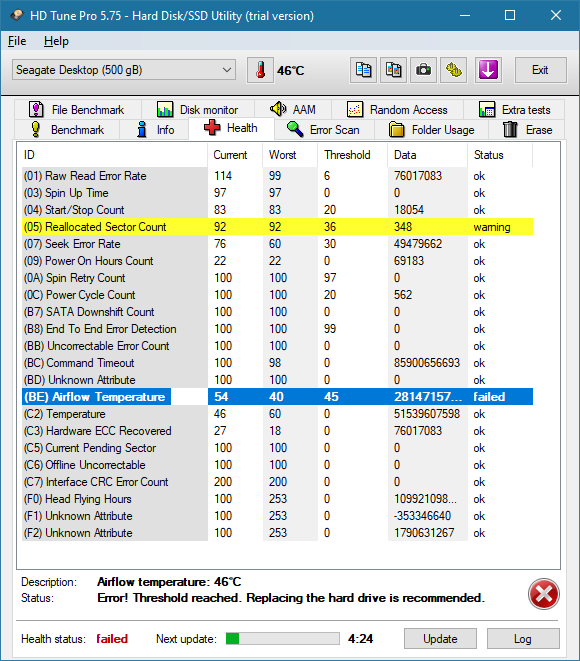Open the Log button
580x661 pixels.
523,639
